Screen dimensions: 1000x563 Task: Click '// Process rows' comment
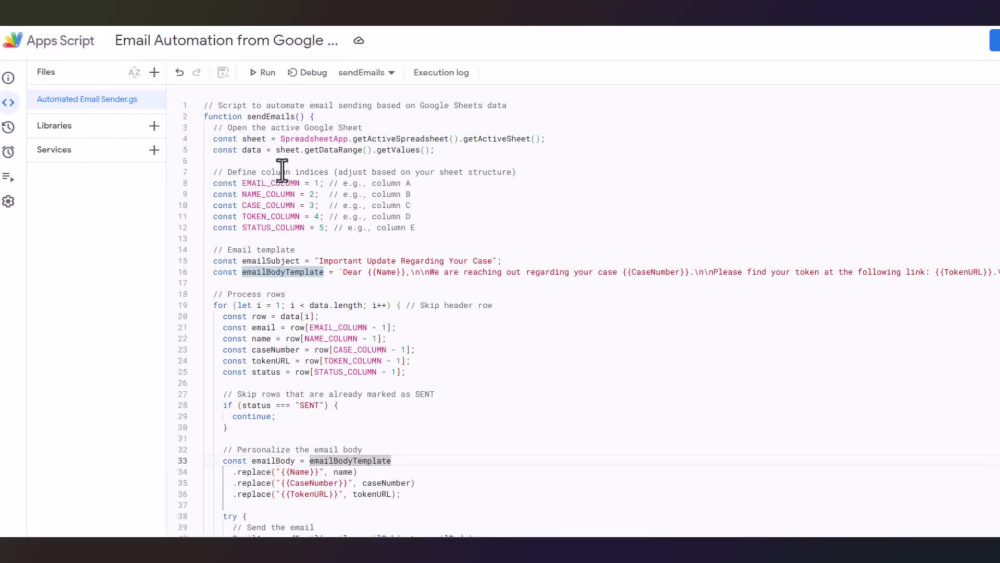point(249,295)
